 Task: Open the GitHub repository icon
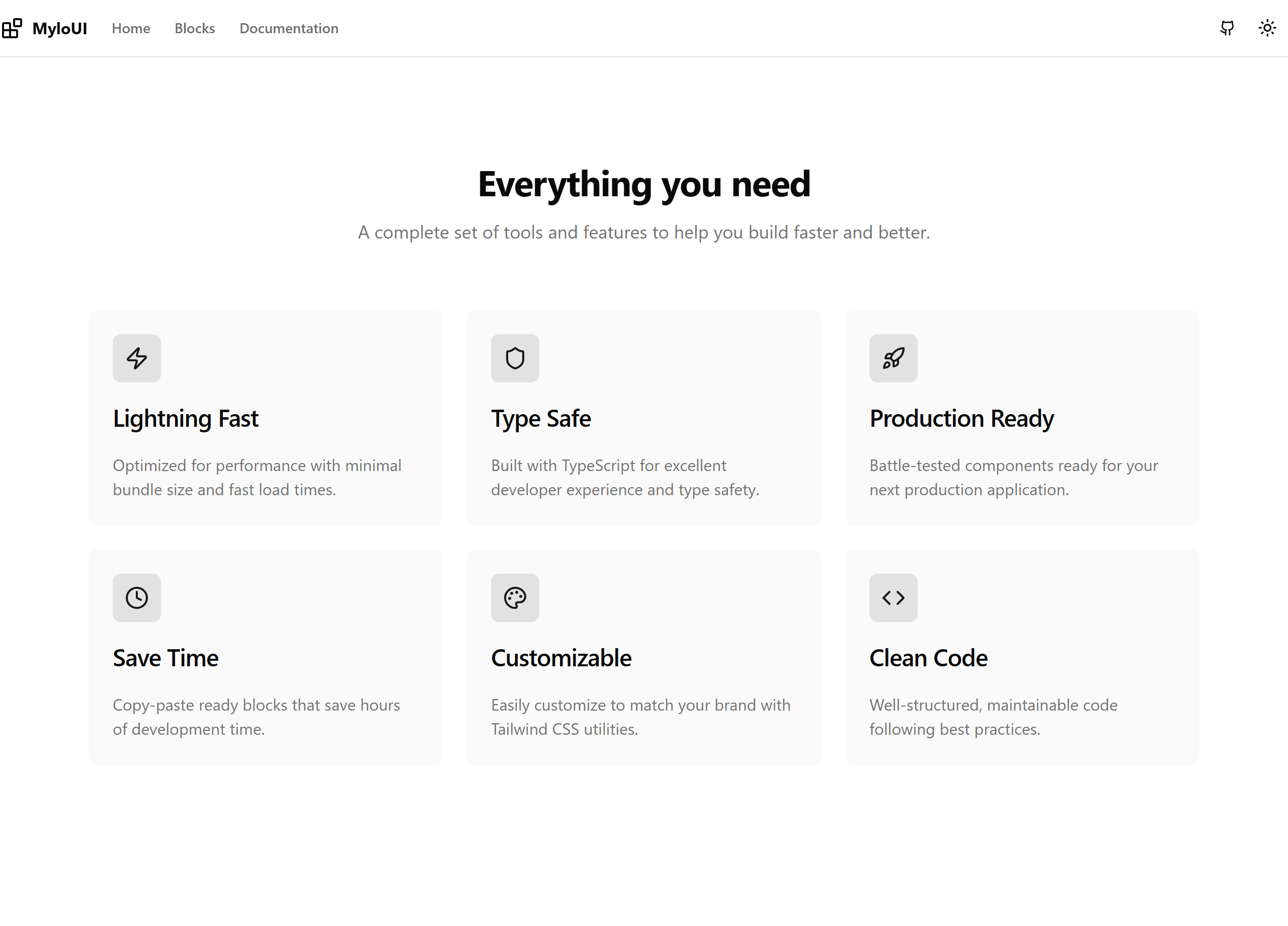(x=1227, y=28)
